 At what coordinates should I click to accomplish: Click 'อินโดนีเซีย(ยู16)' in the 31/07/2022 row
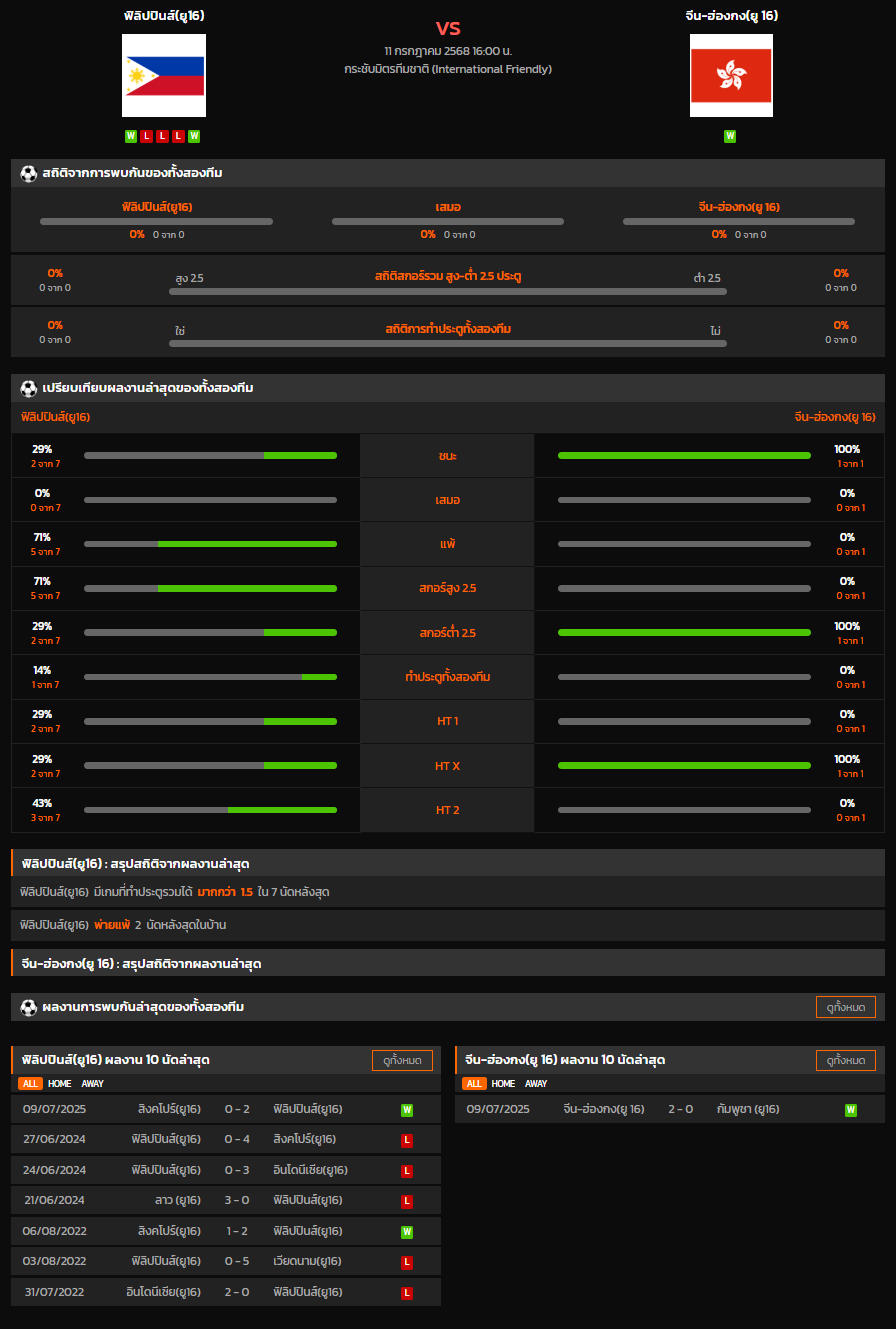tap(164, 1292)
